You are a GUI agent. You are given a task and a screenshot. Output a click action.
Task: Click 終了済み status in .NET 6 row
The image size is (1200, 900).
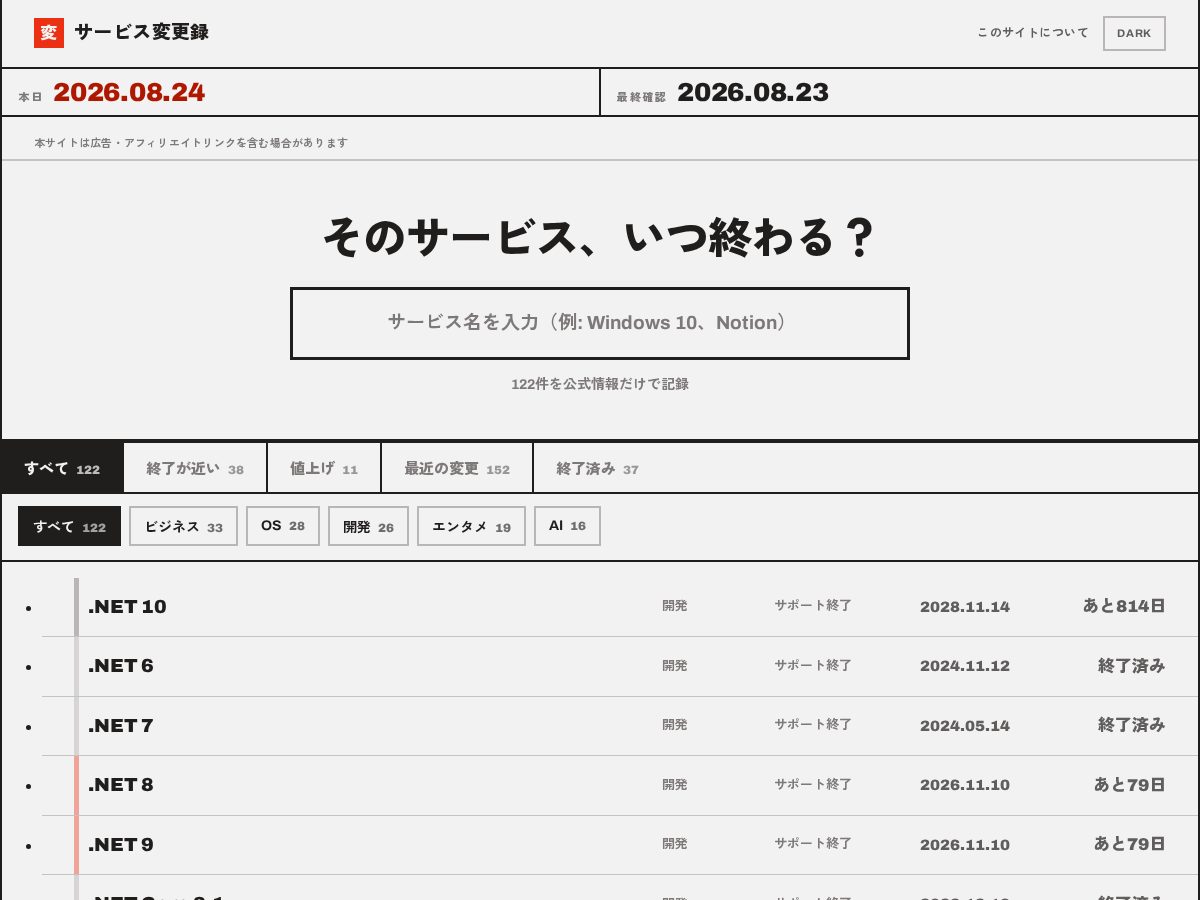click(x=1132, y=666)
